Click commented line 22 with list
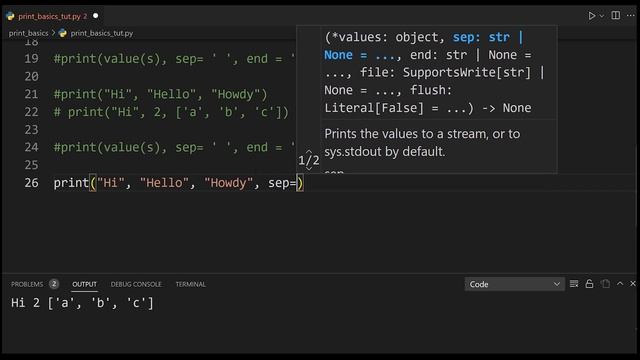The image size is (640, 360). 171,112
